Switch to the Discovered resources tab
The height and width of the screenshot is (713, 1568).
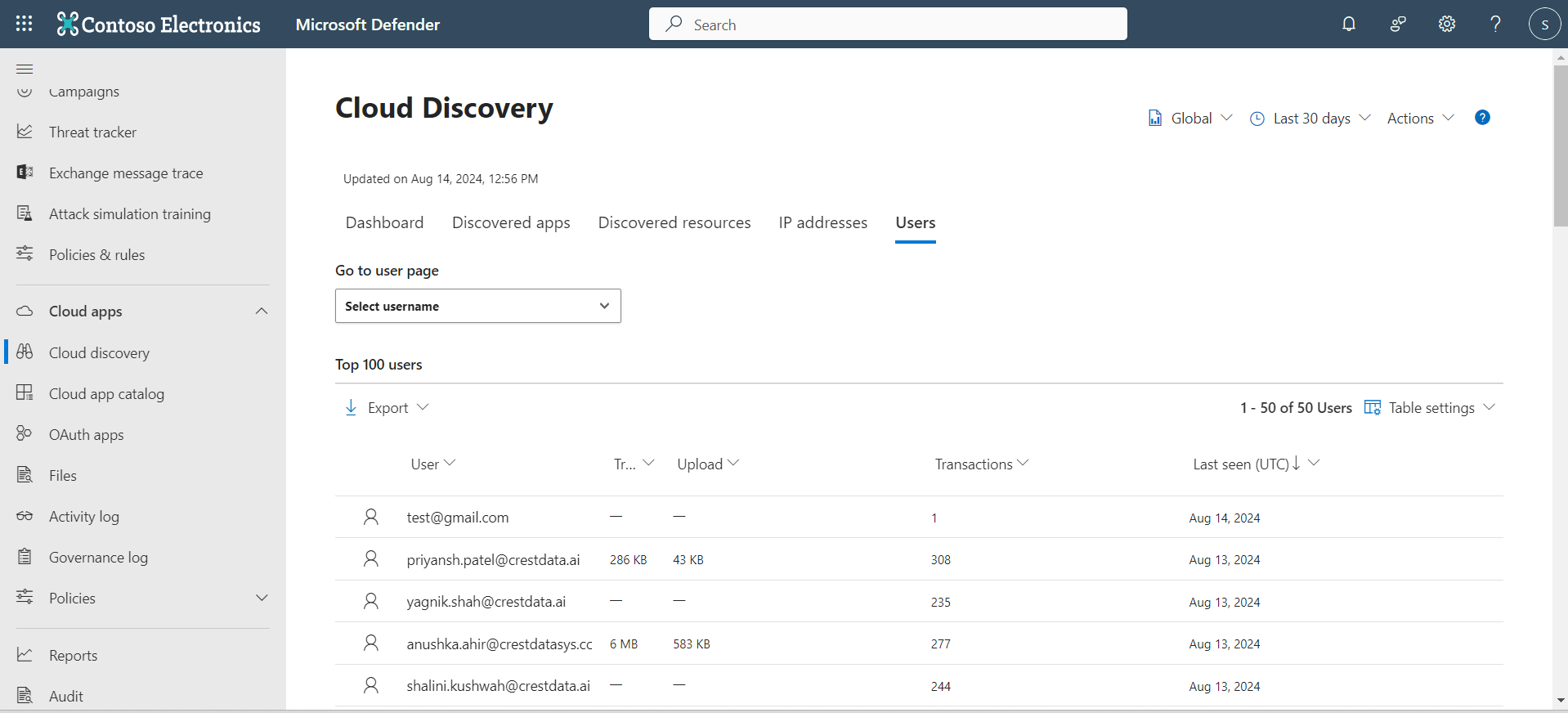click(674, 222)
